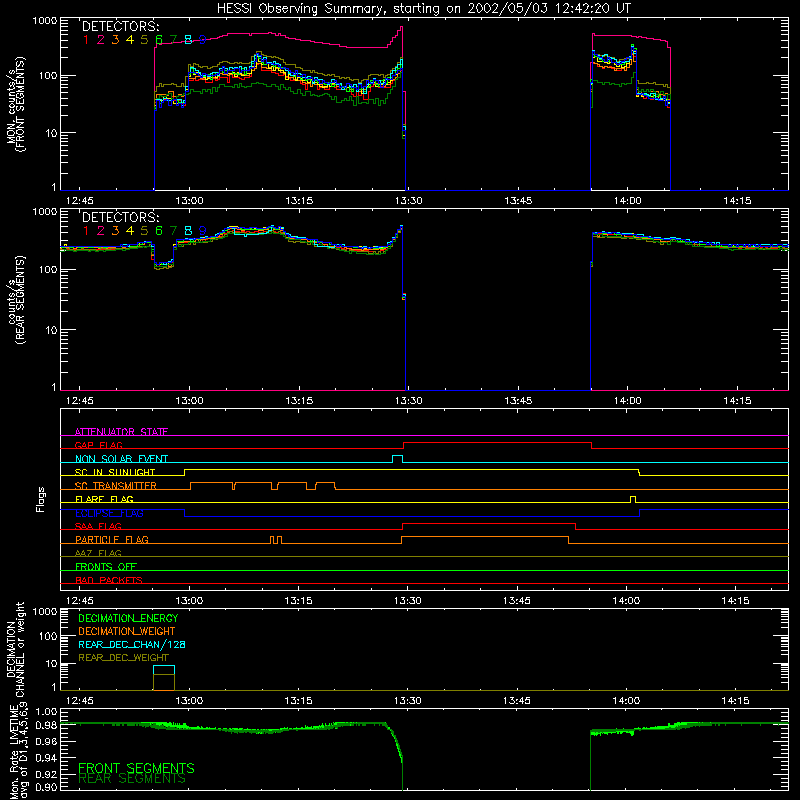Select detector 7 in the rear segments legend
The image size is (800, 800).
tap(173, 231)
